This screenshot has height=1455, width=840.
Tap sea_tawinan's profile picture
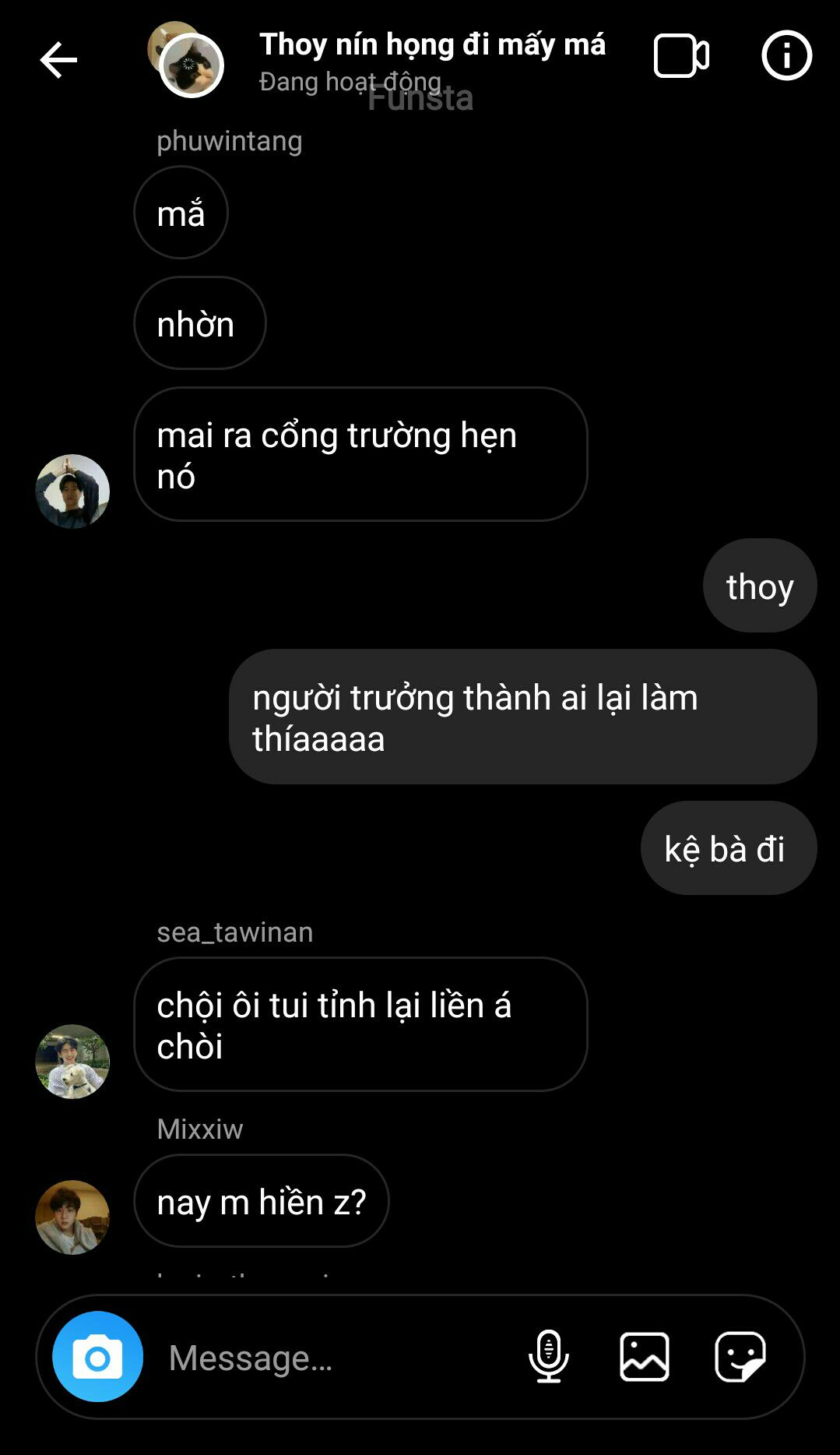pos(72,1062)
